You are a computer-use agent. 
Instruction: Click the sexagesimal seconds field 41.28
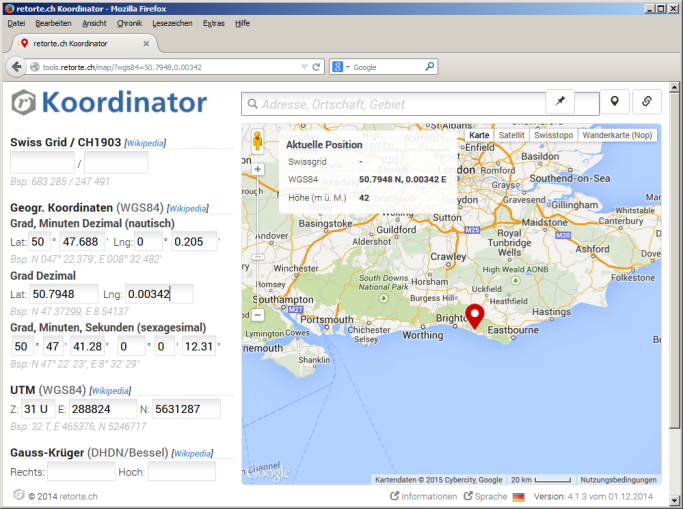coord(88,347)
